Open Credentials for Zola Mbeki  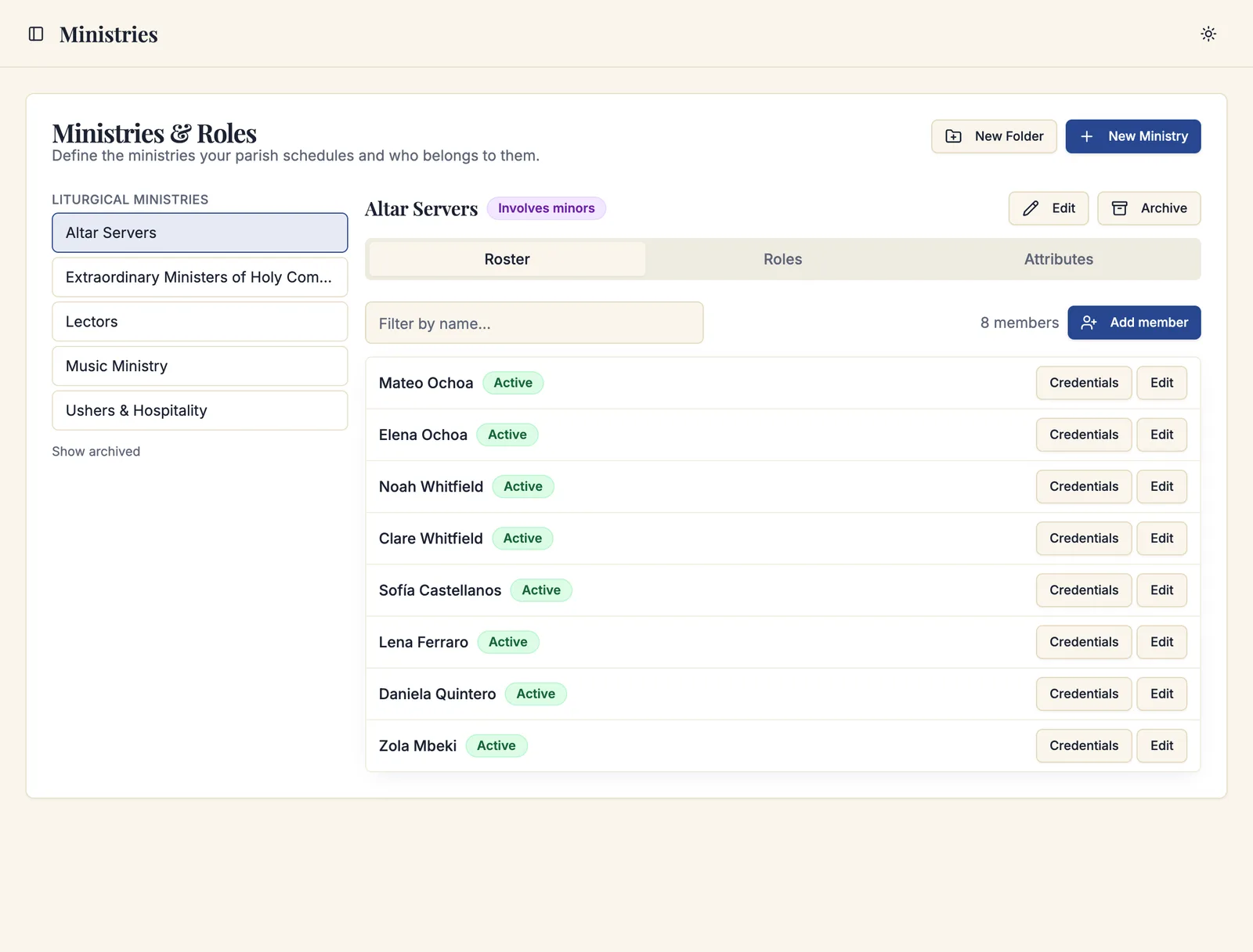1084,745
